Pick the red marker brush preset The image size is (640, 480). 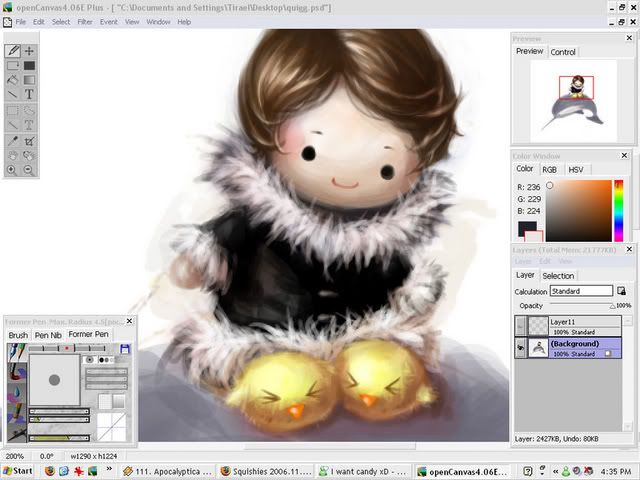click(16, 372)
